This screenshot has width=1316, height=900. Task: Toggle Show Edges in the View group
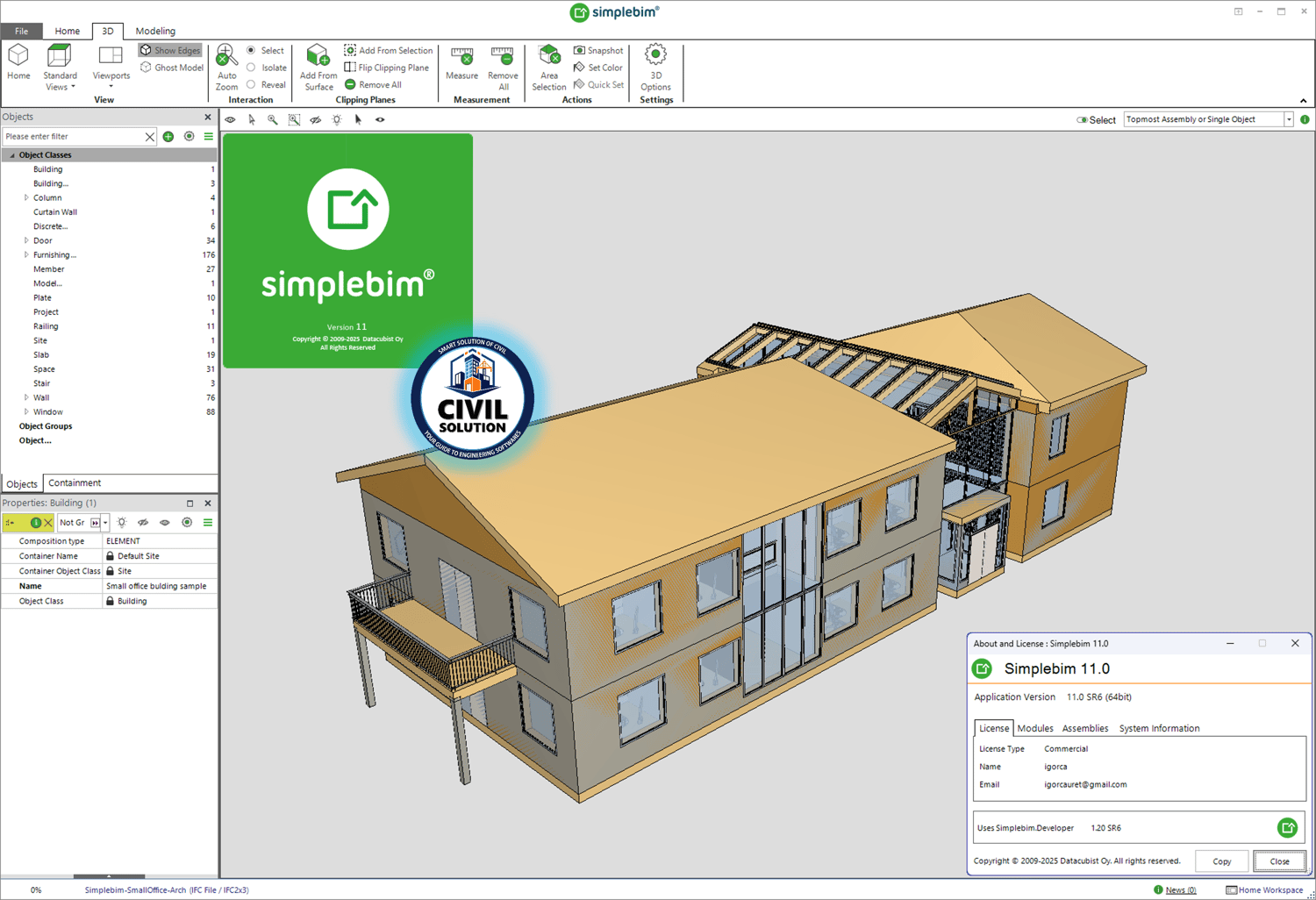(170, 51)
